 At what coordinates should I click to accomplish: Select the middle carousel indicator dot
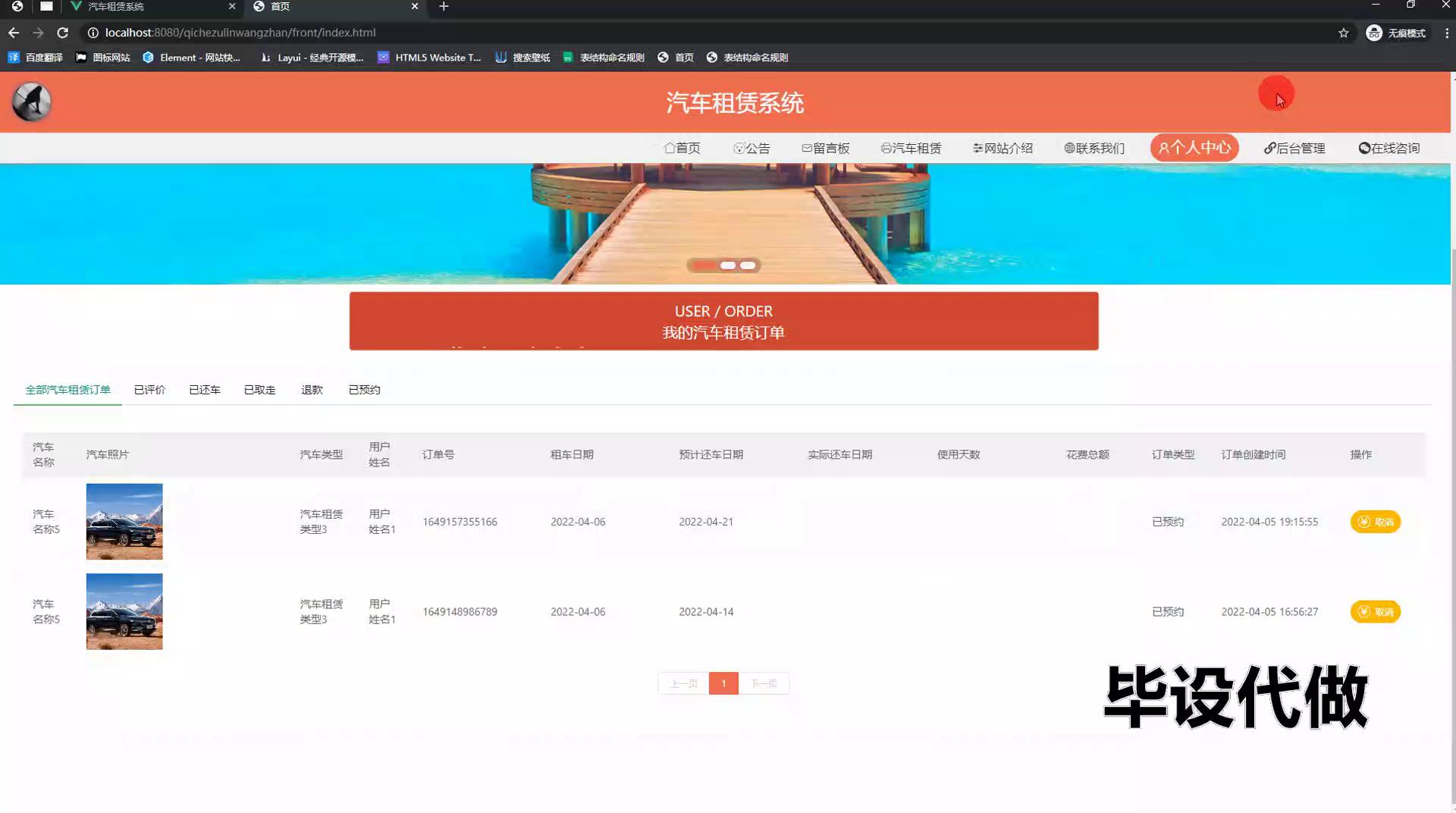728,265
